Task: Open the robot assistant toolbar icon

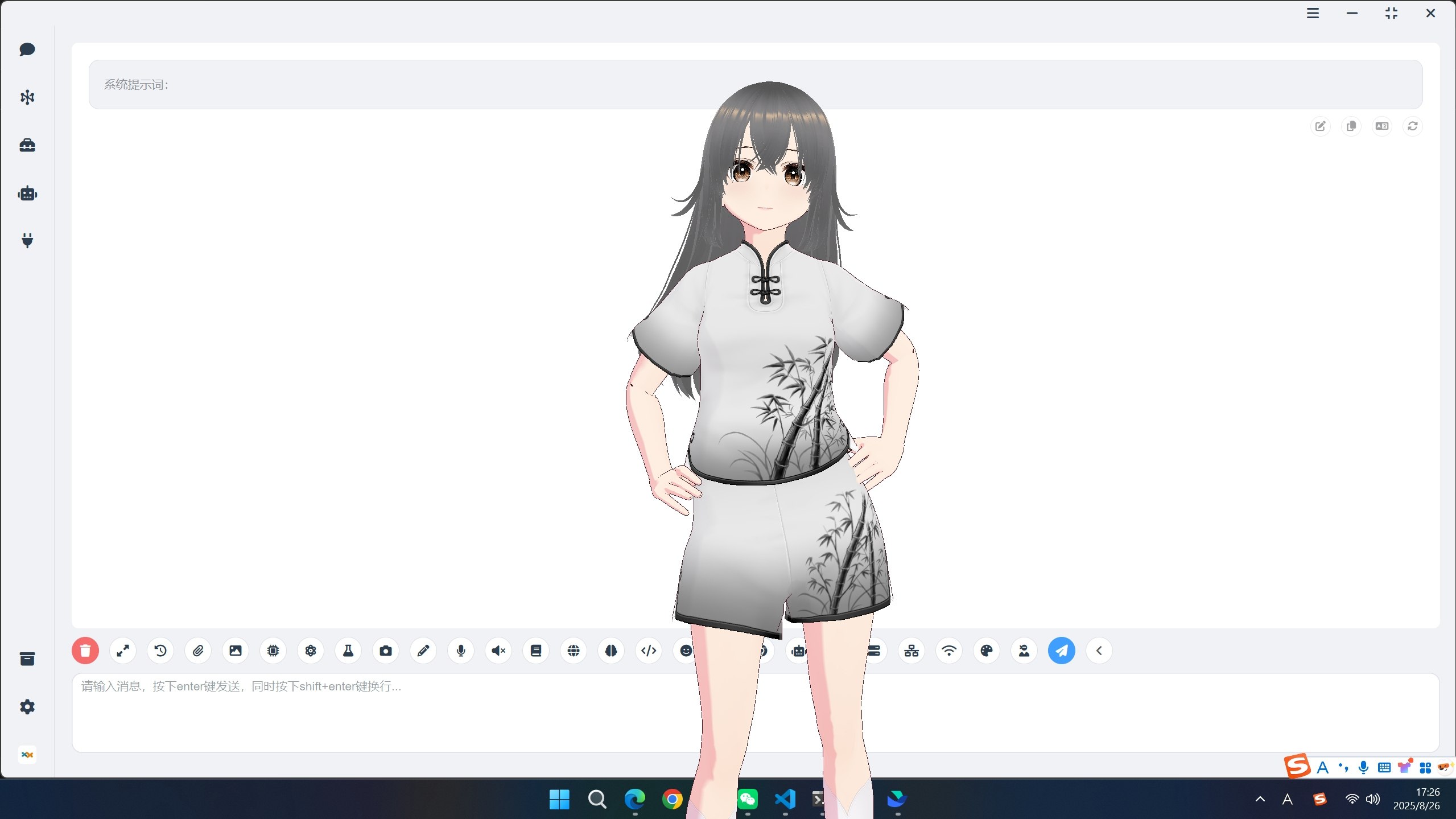Action: (799, 651)
